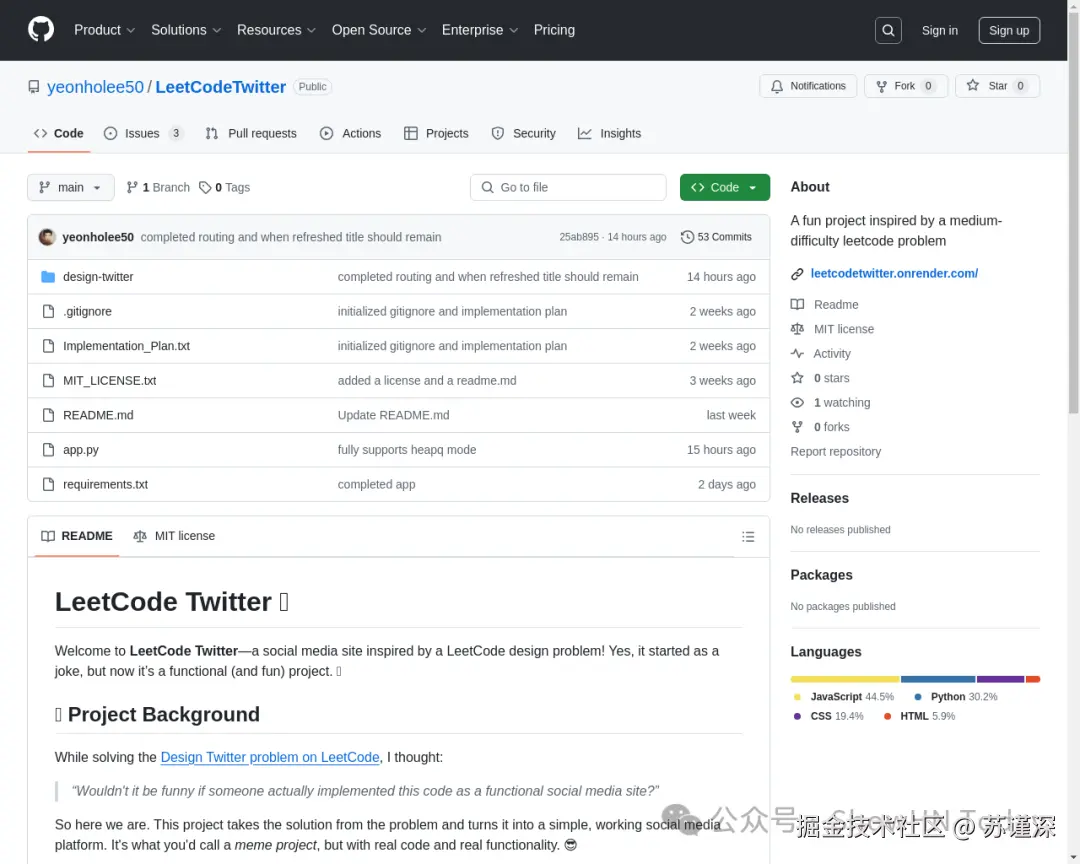The width and height of the screenshot is (1080, 864).
Task: Click Report repository link
Action: [835, 451]
